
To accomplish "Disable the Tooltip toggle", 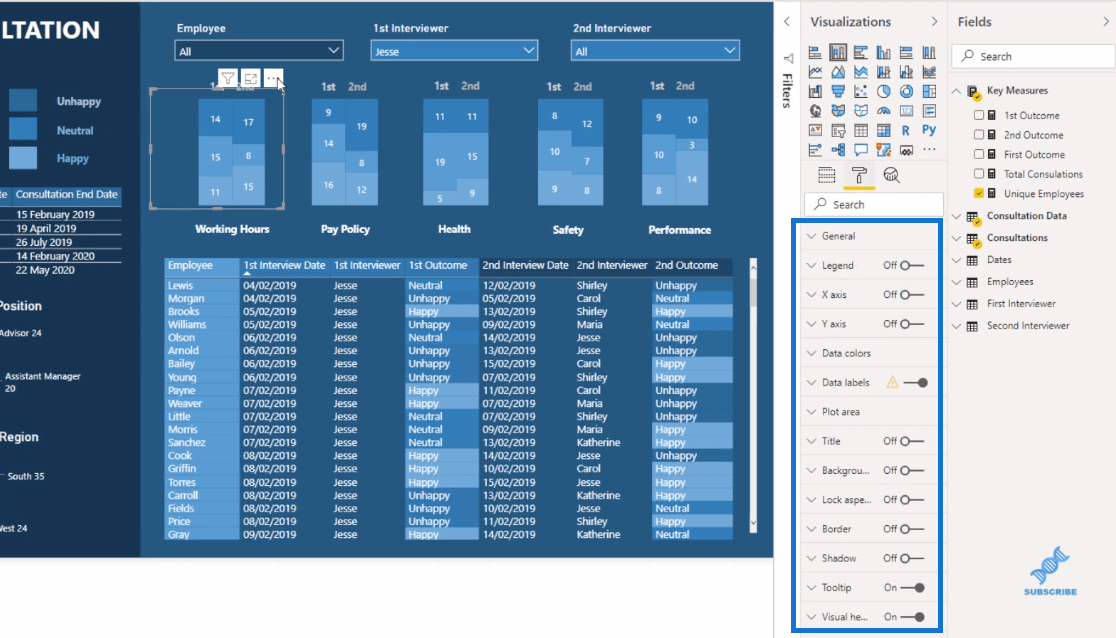I will click(912, 588).
